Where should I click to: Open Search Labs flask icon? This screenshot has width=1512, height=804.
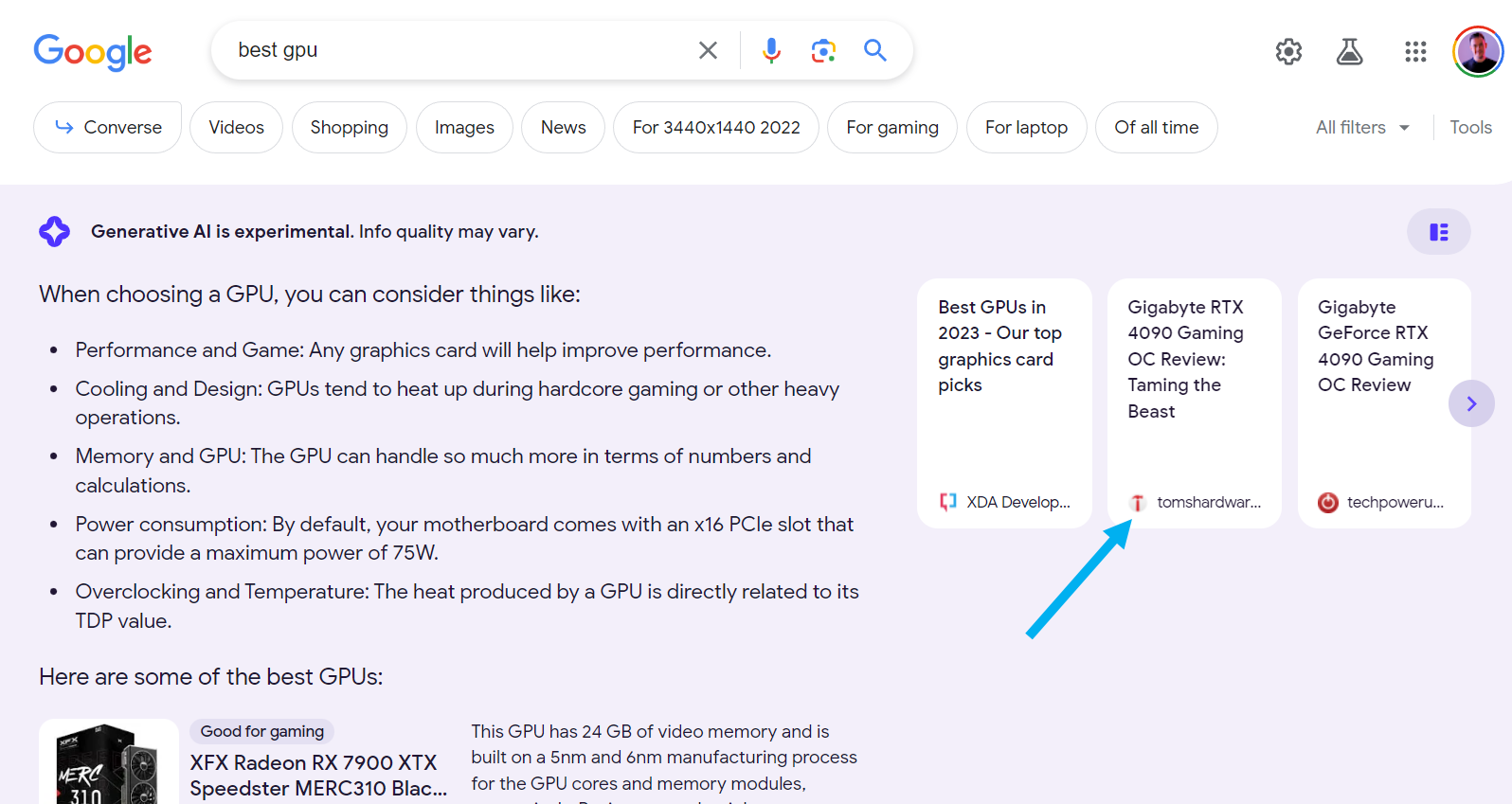coord(1349,51)
